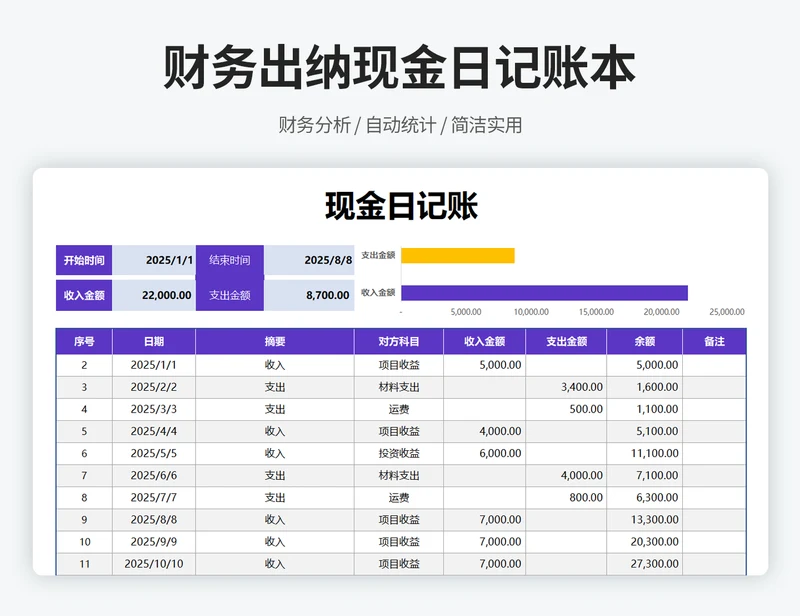Select the 1,100.00 balance cell
The width and height of the screenshot is (800, 616).
[645, 409]
